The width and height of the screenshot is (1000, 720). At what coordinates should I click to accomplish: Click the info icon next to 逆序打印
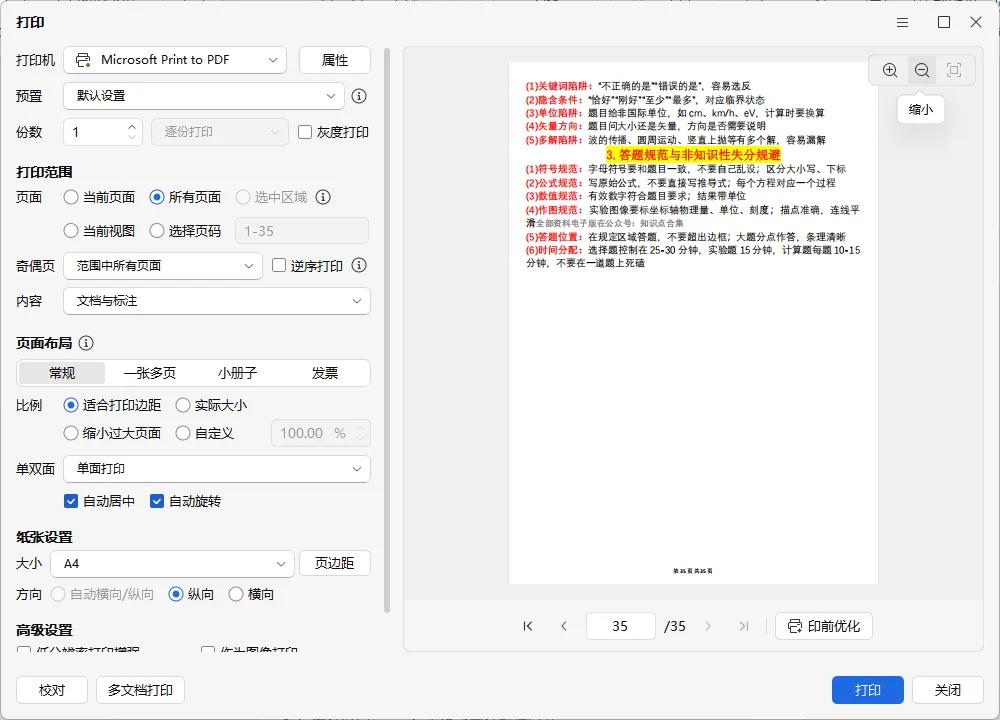pyautogui.click(x=359, y=265)
